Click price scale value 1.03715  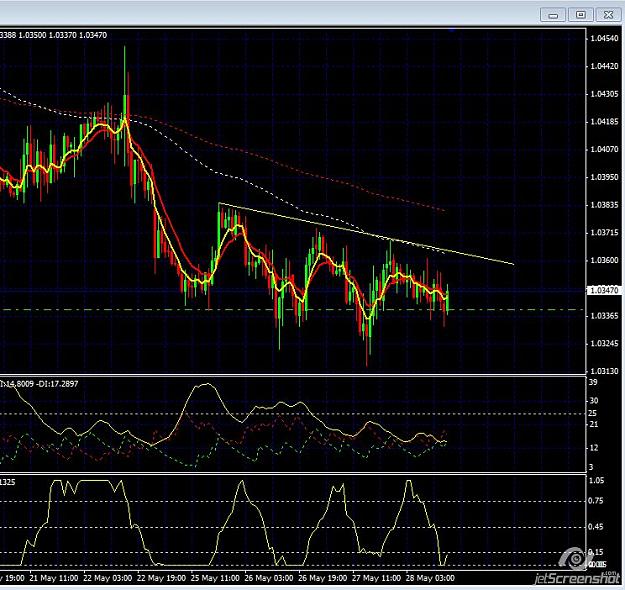604,232
